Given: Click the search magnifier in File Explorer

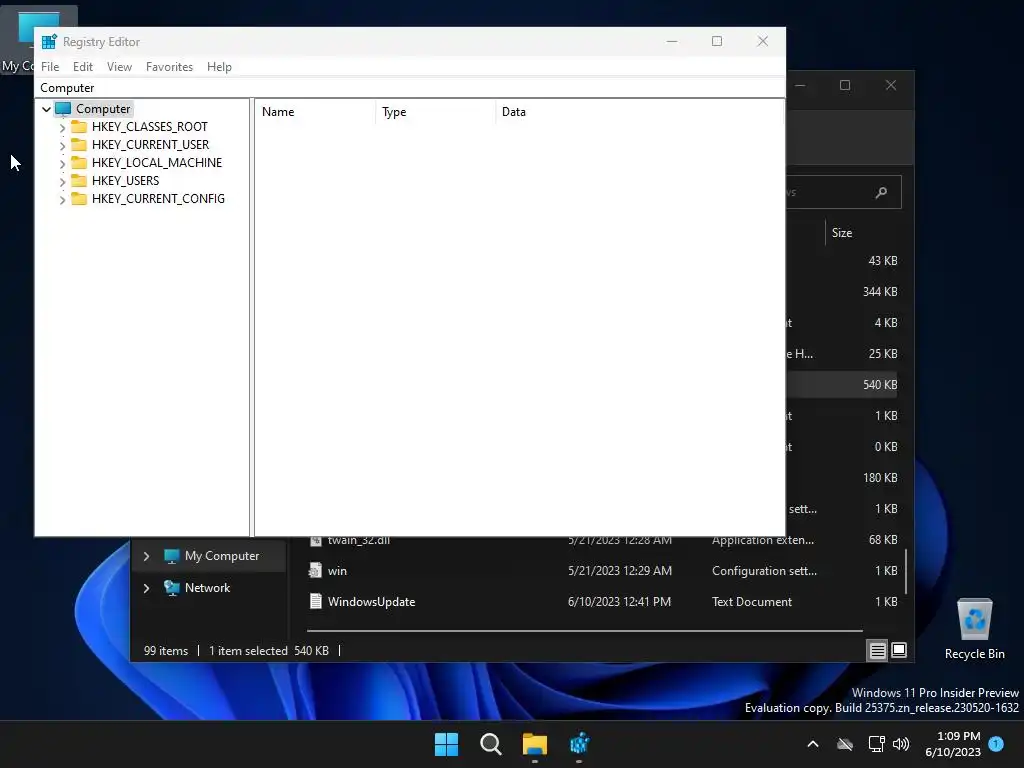Looking at the screenshot, I should tap(881, 192).
